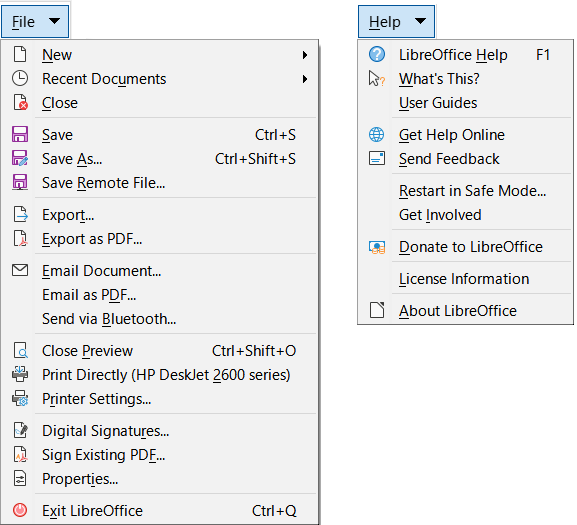Image resolution: width=577 pixels, height=525 pixels.
Task: Click the Digital Signatures pen icon
Action: pos(21,430)
